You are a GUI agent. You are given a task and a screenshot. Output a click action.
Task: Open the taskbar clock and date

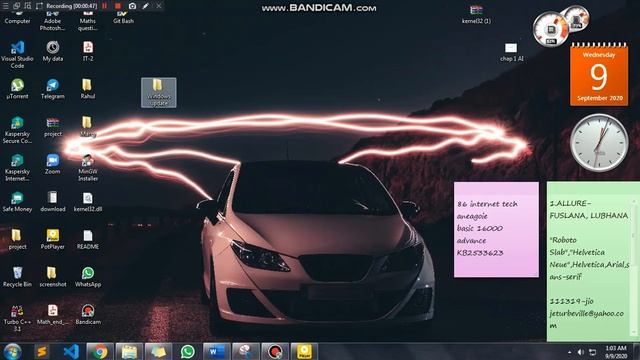[616, 352]
